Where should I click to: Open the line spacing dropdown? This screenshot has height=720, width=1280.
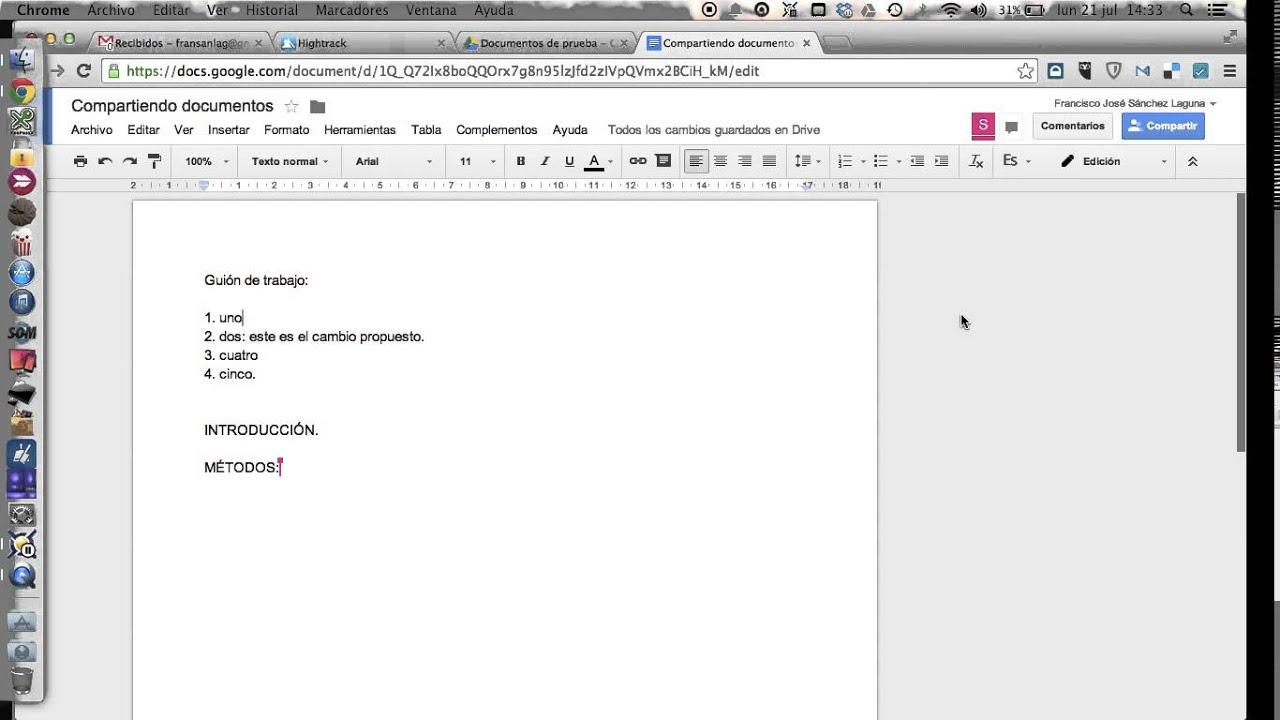coord(808,160)
